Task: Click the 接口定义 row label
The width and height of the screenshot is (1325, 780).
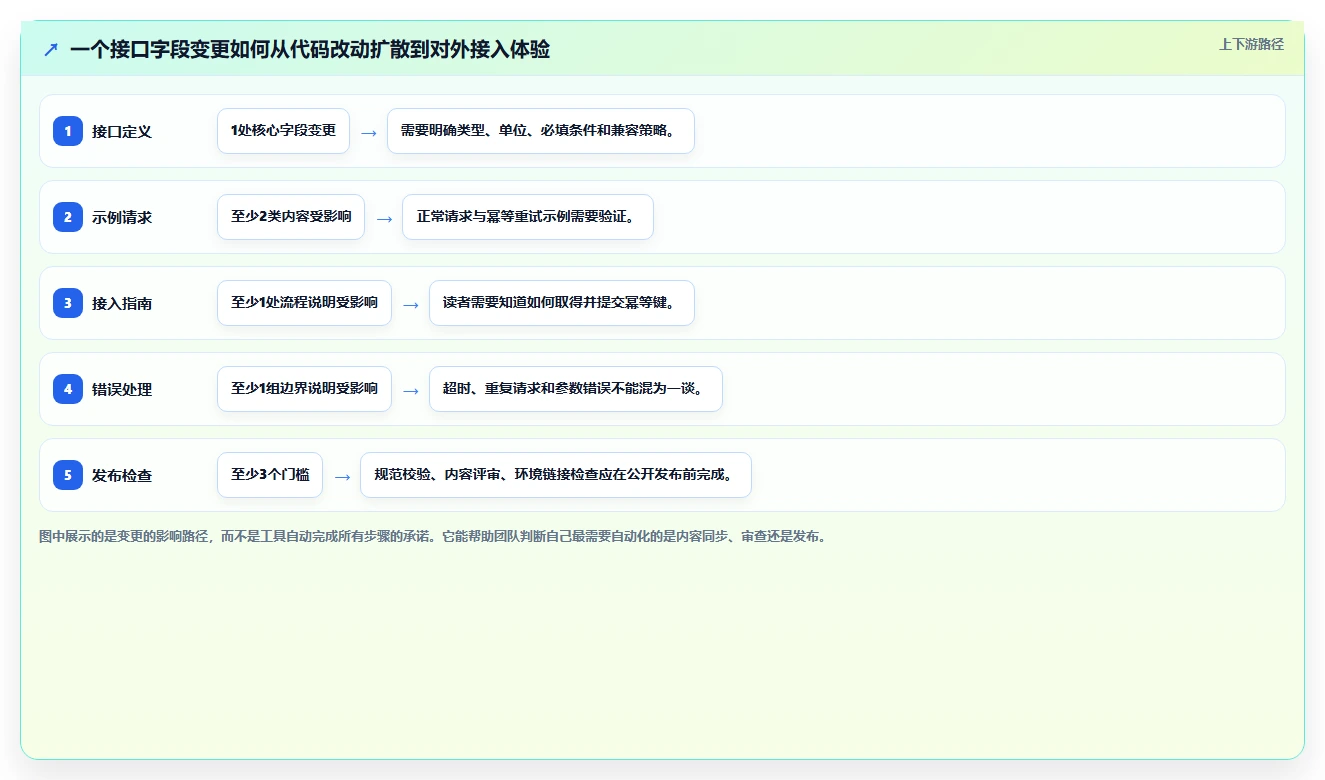Action: tap(122, 131)
